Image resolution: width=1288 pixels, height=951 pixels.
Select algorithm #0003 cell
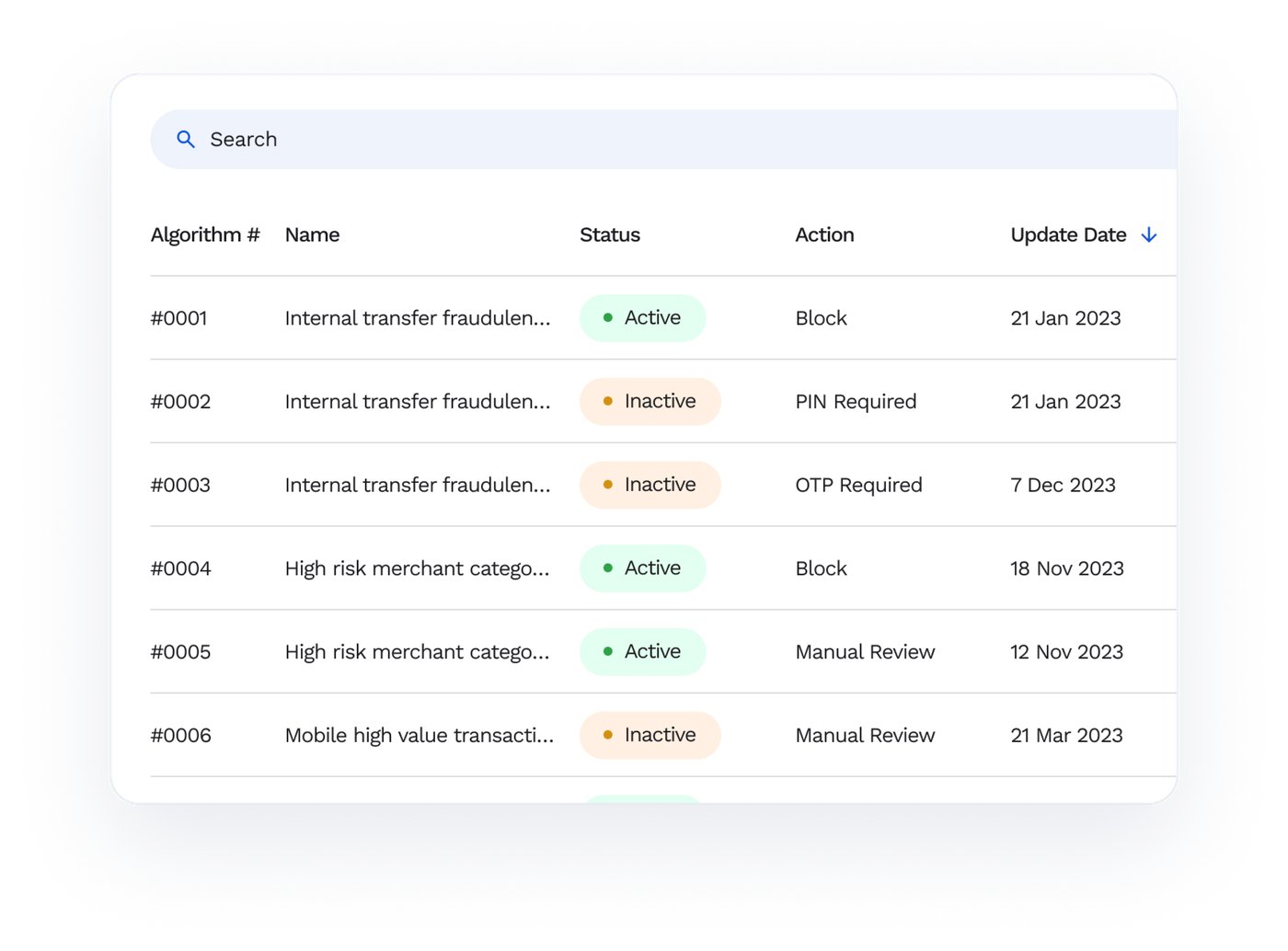(180, 486)
